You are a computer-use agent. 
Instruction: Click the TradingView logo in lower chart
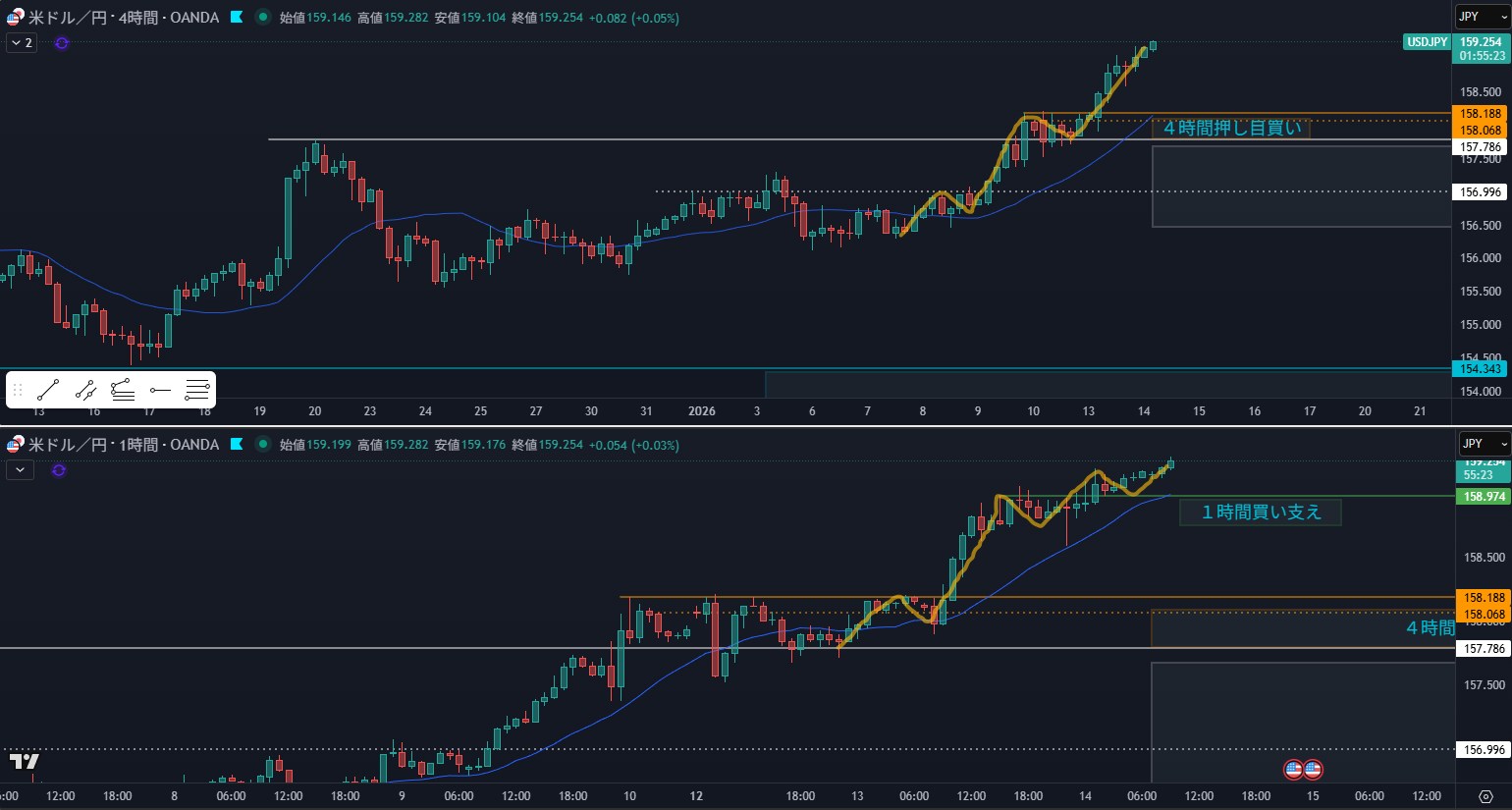pos(25,761)
